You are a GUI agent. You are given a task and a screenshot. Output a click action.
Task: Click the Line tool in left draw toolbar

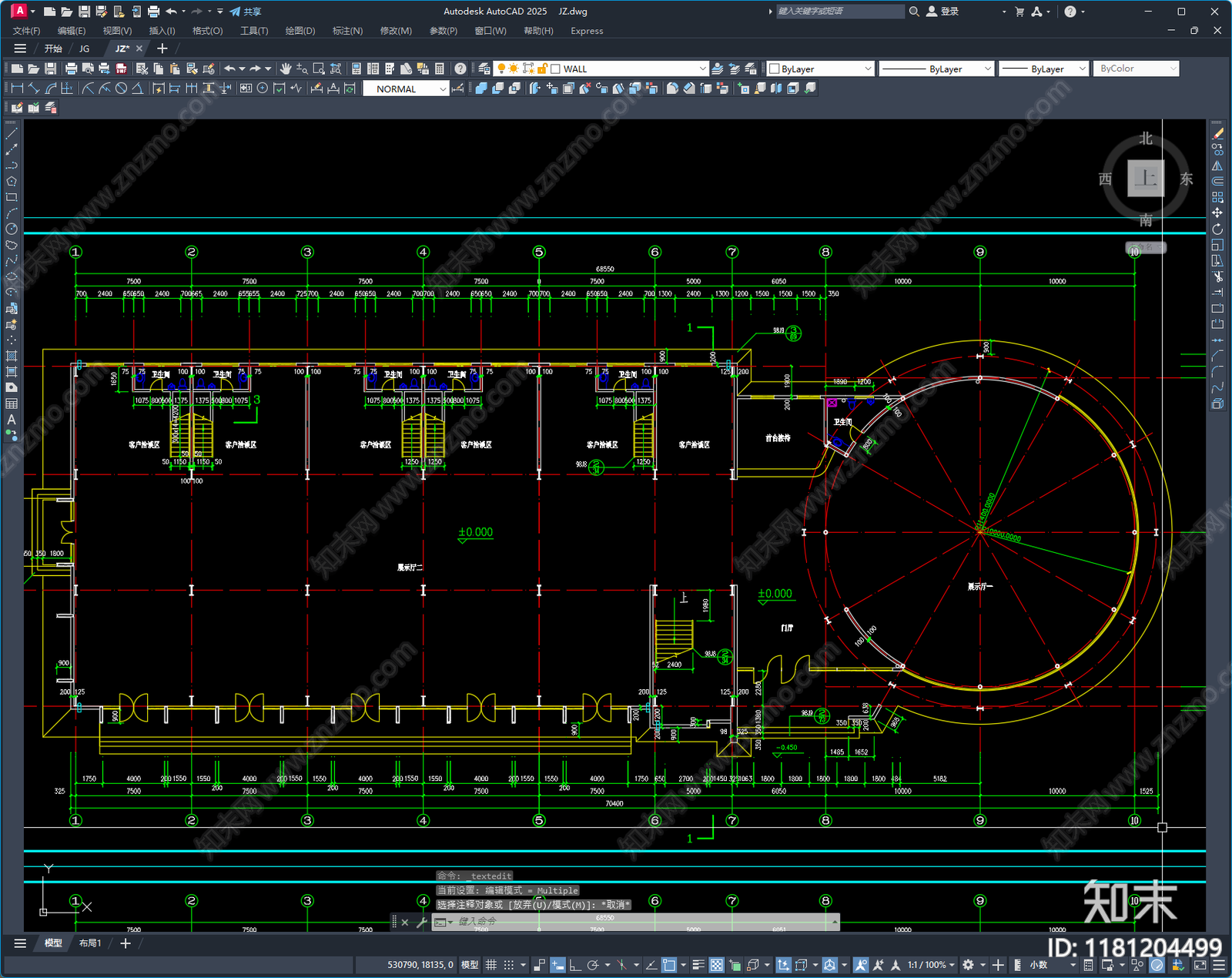[12, 133]
